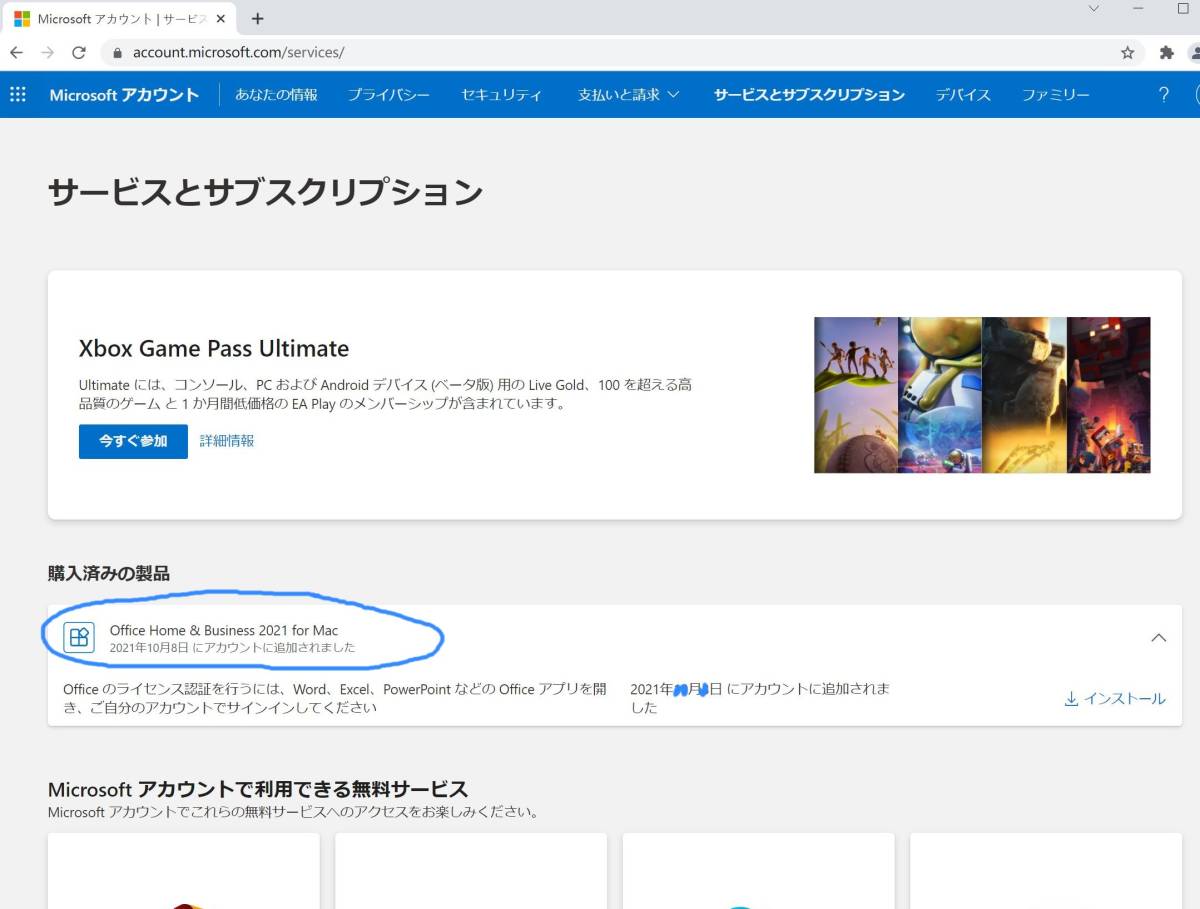Click the browser back arrow
Image resolution: width=1200 pixels, height=909 pixels.
(x=17, y=53)
